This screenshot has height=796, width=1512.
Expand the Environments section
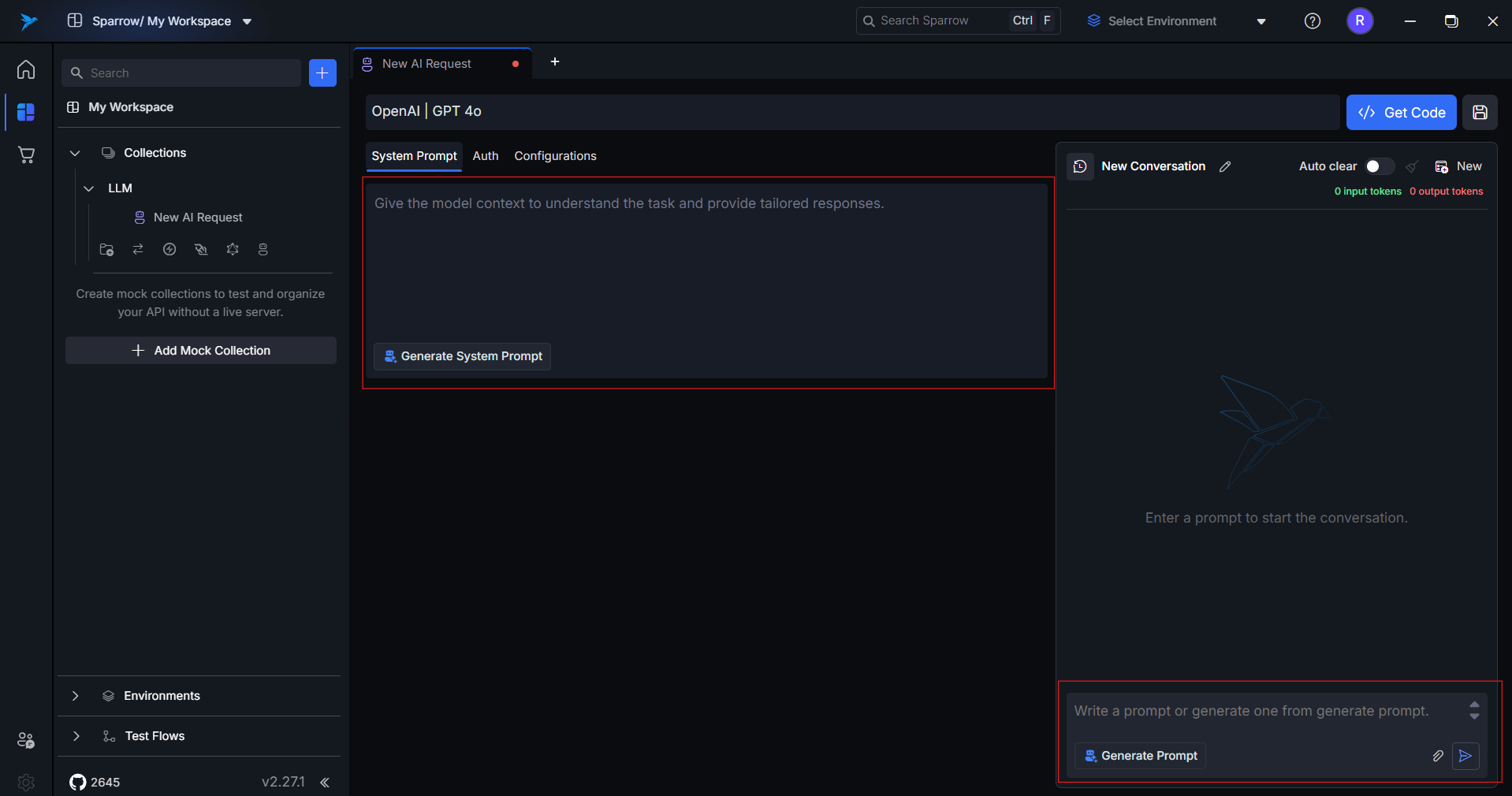click(75, 696)
